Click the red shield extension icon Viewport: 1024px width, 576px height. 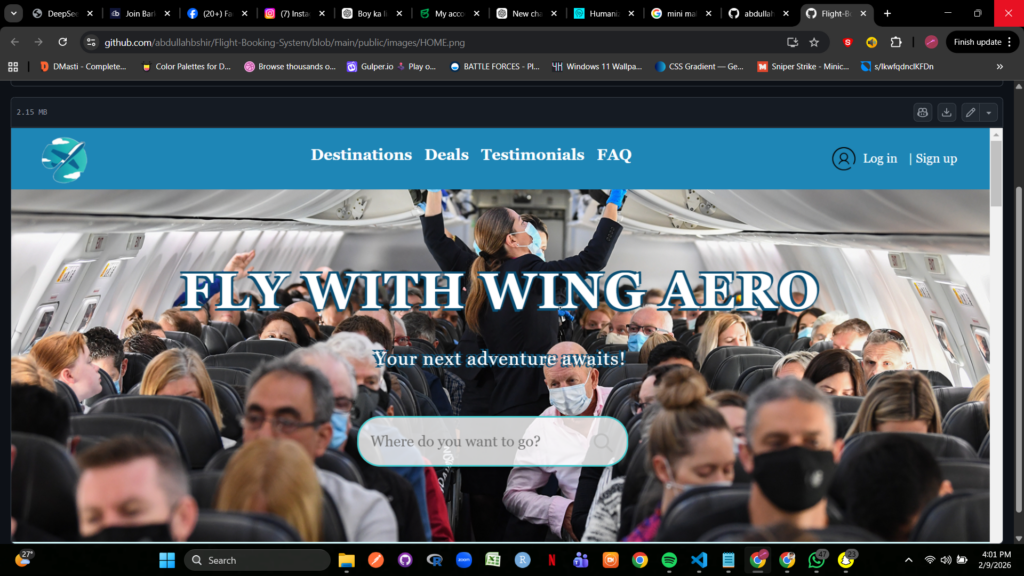coord(848,42)
